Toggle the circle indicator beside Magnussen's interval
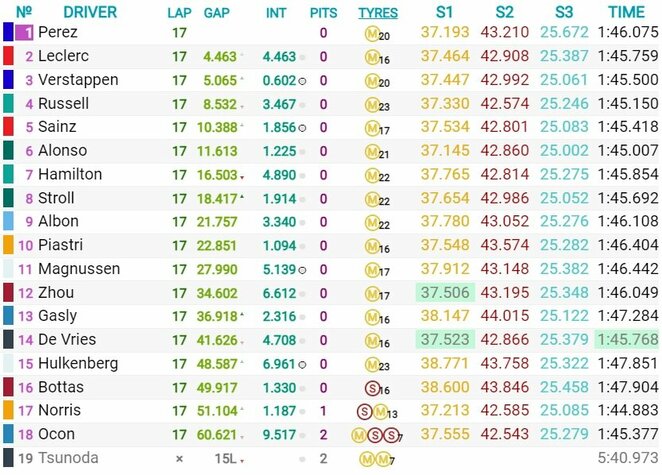This screenshot has height=475, width=662. [301, 270]
